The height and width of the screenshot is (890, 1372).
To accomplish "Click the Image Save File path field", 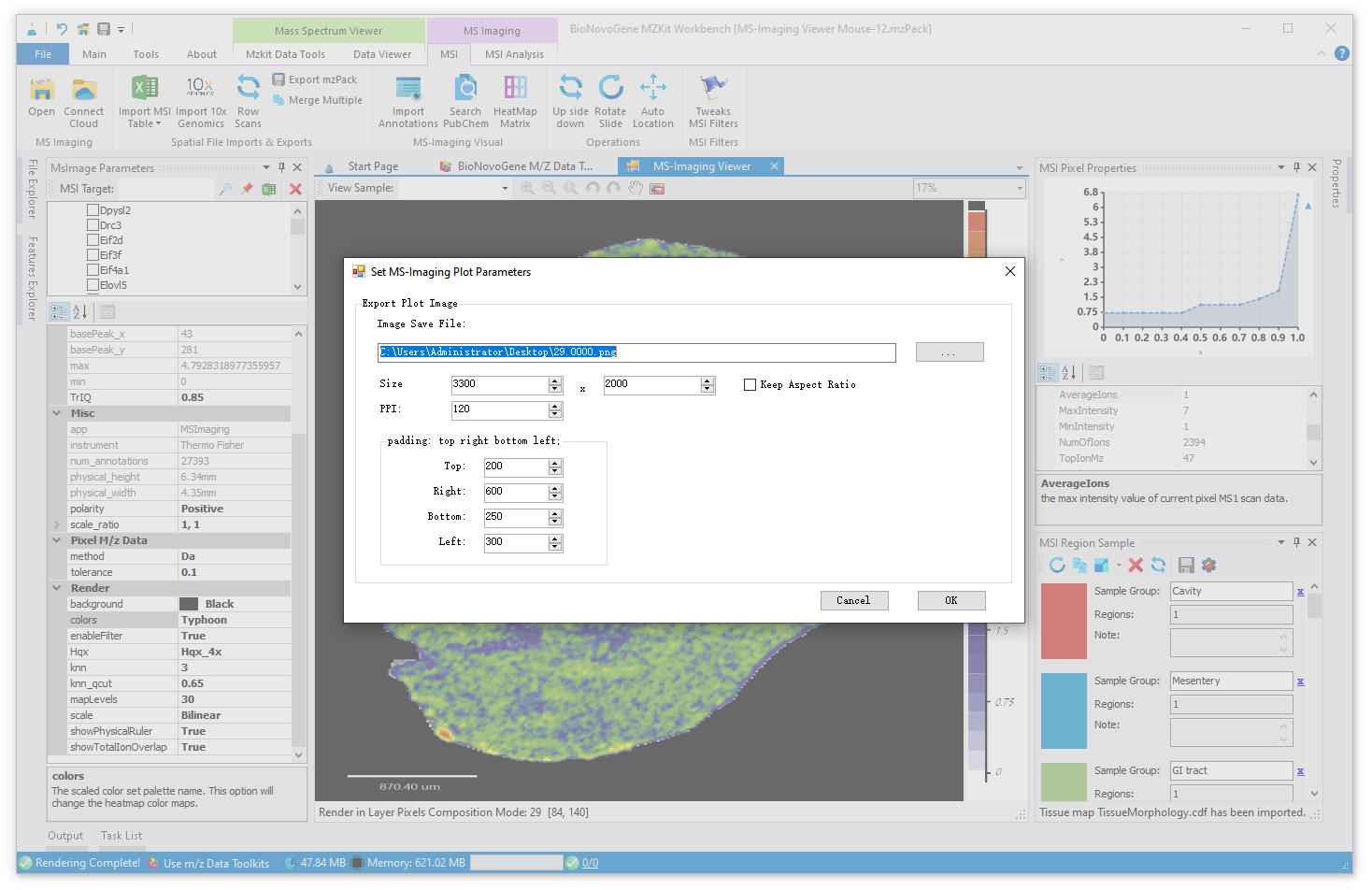I will (x=636, y=352).
